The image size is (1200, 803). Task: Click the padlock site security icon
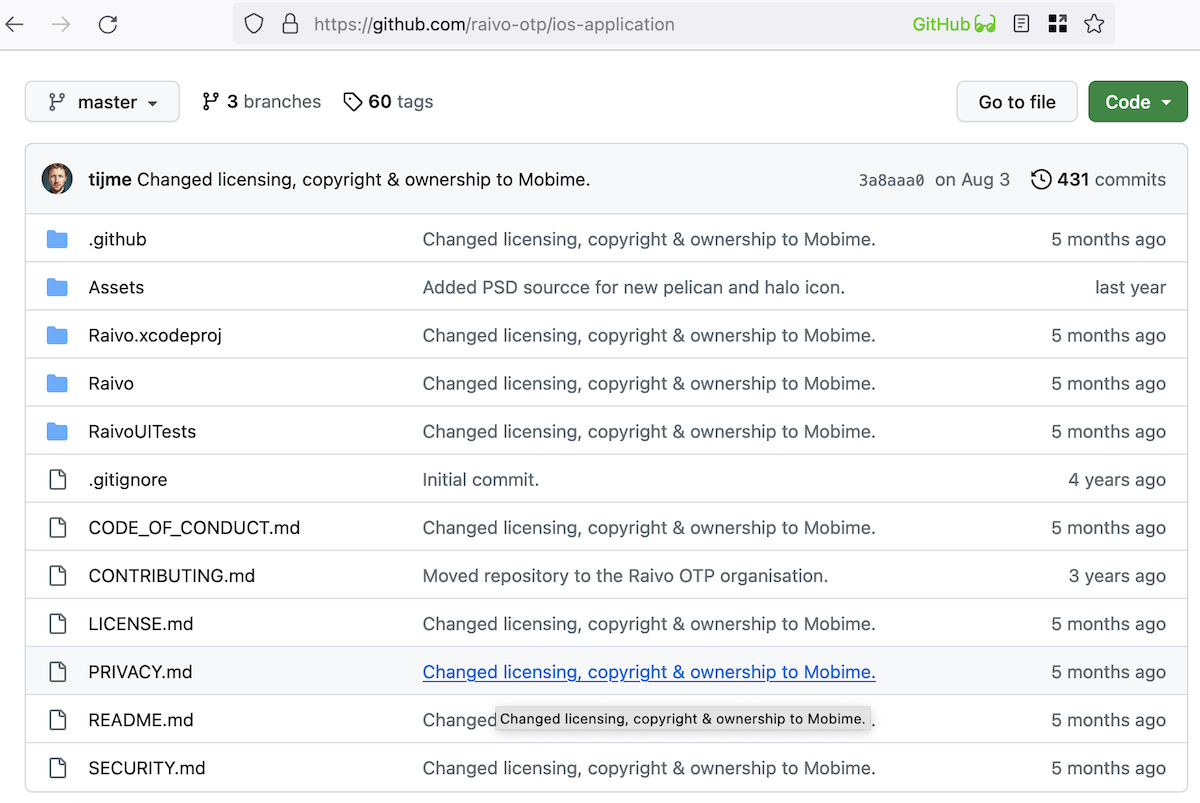point(290,24)
